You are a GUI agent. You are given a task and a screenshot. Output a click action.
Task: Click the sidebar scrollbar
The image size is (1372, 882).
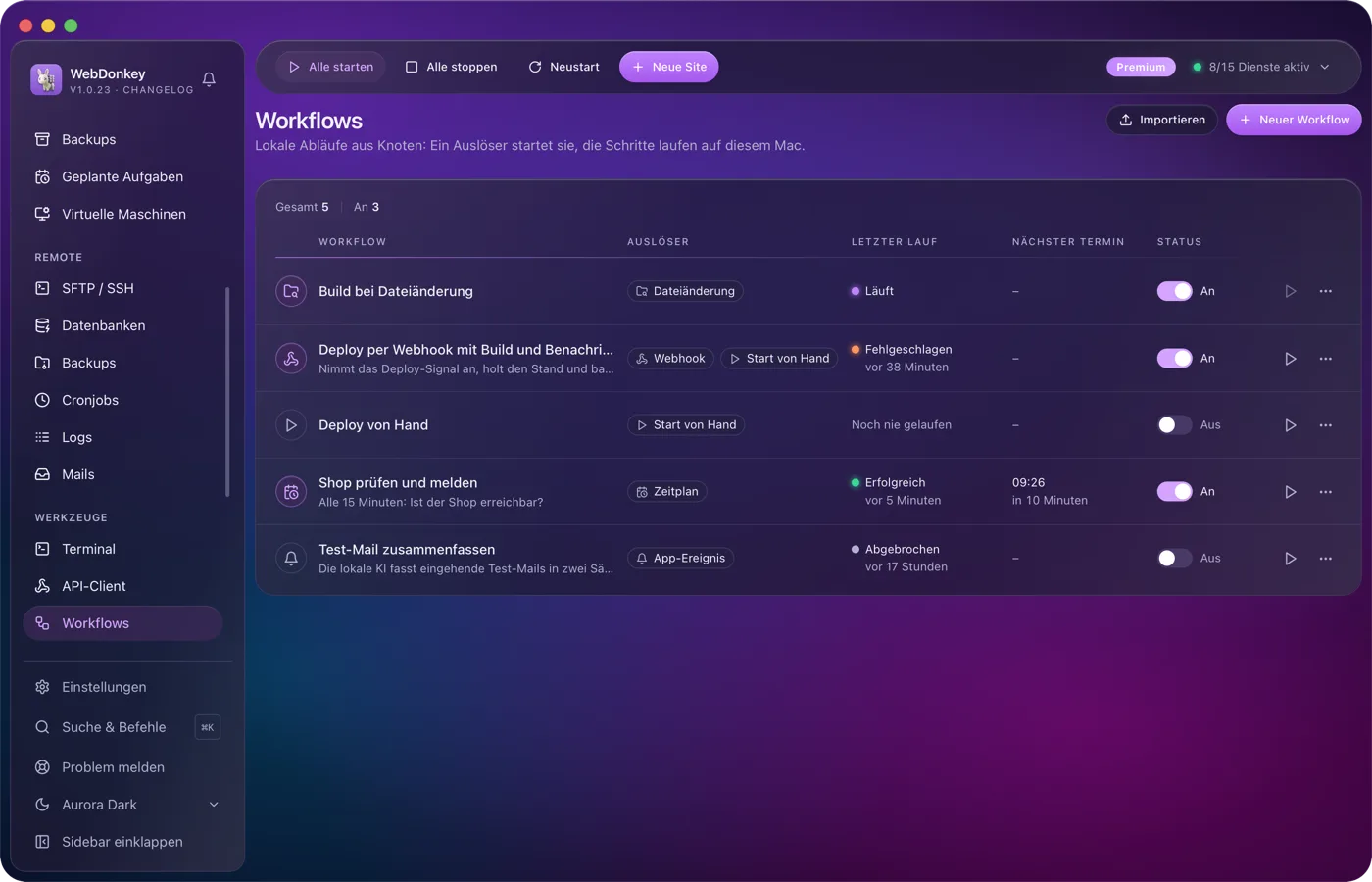tap(227, 392)
